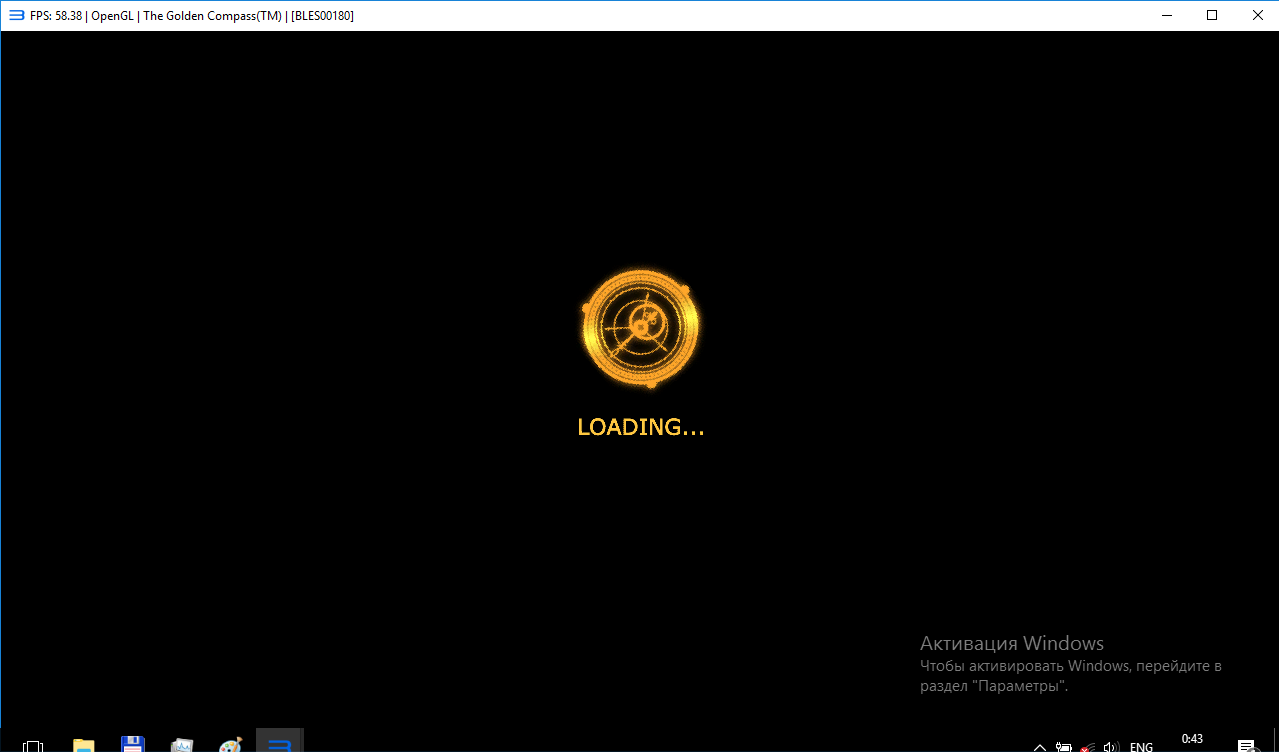Open the clock showing 0:43
Image resolution: width=1279 pixels, height=752 pixels.
tap(1192, 740)
